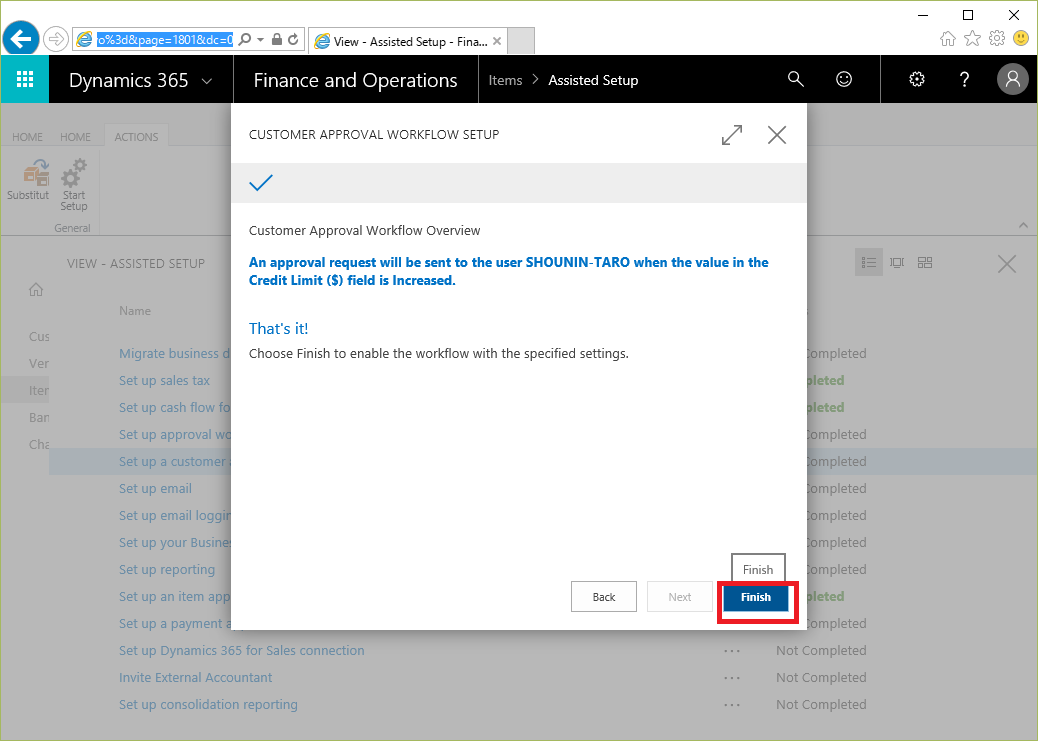Open the browser tools gear icon
The width and height of the screenshot is (1038, 741).
pyautogui.click(x=996, y=38)
